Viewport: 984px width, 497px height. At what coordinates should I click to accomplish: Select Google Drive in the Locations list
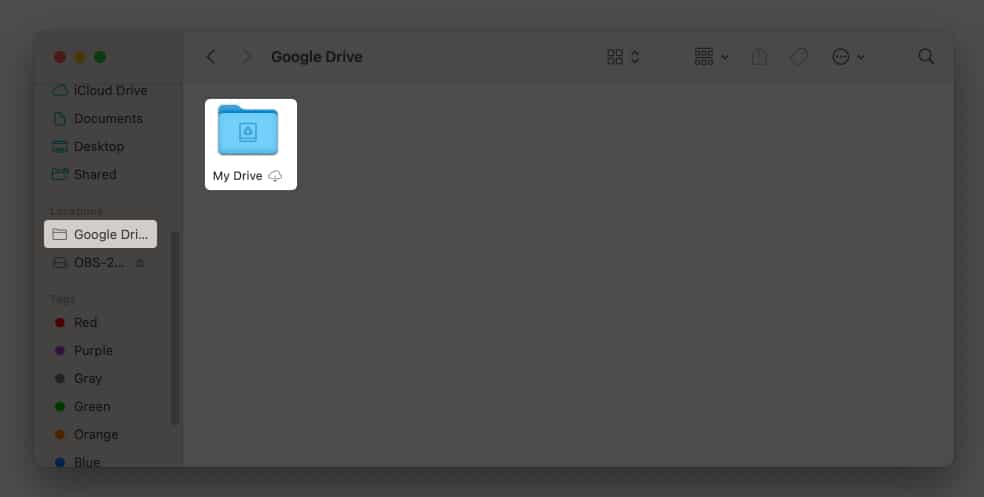pos(100,234)
